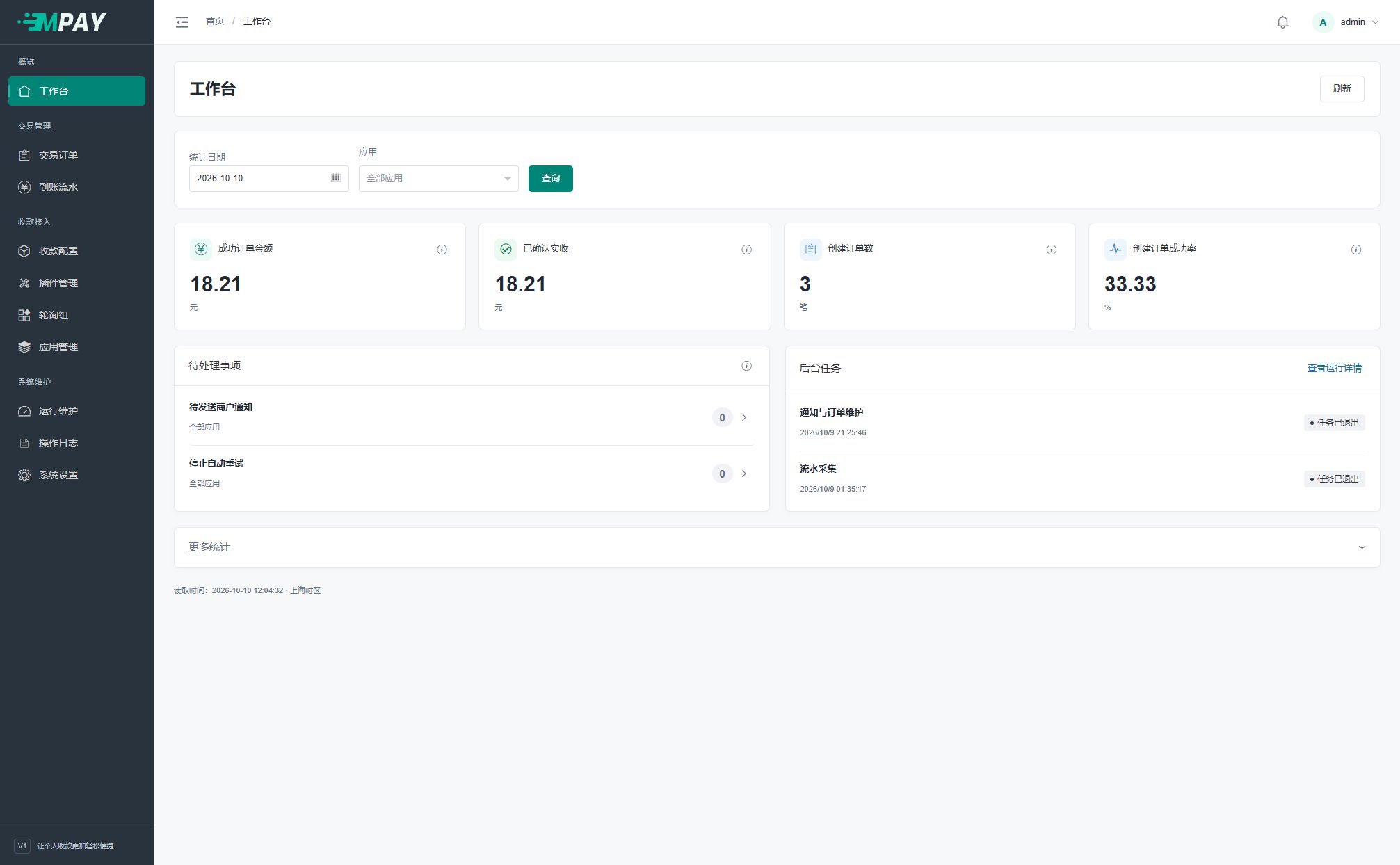Click the 流水采集 task row

click(1082, 479)
